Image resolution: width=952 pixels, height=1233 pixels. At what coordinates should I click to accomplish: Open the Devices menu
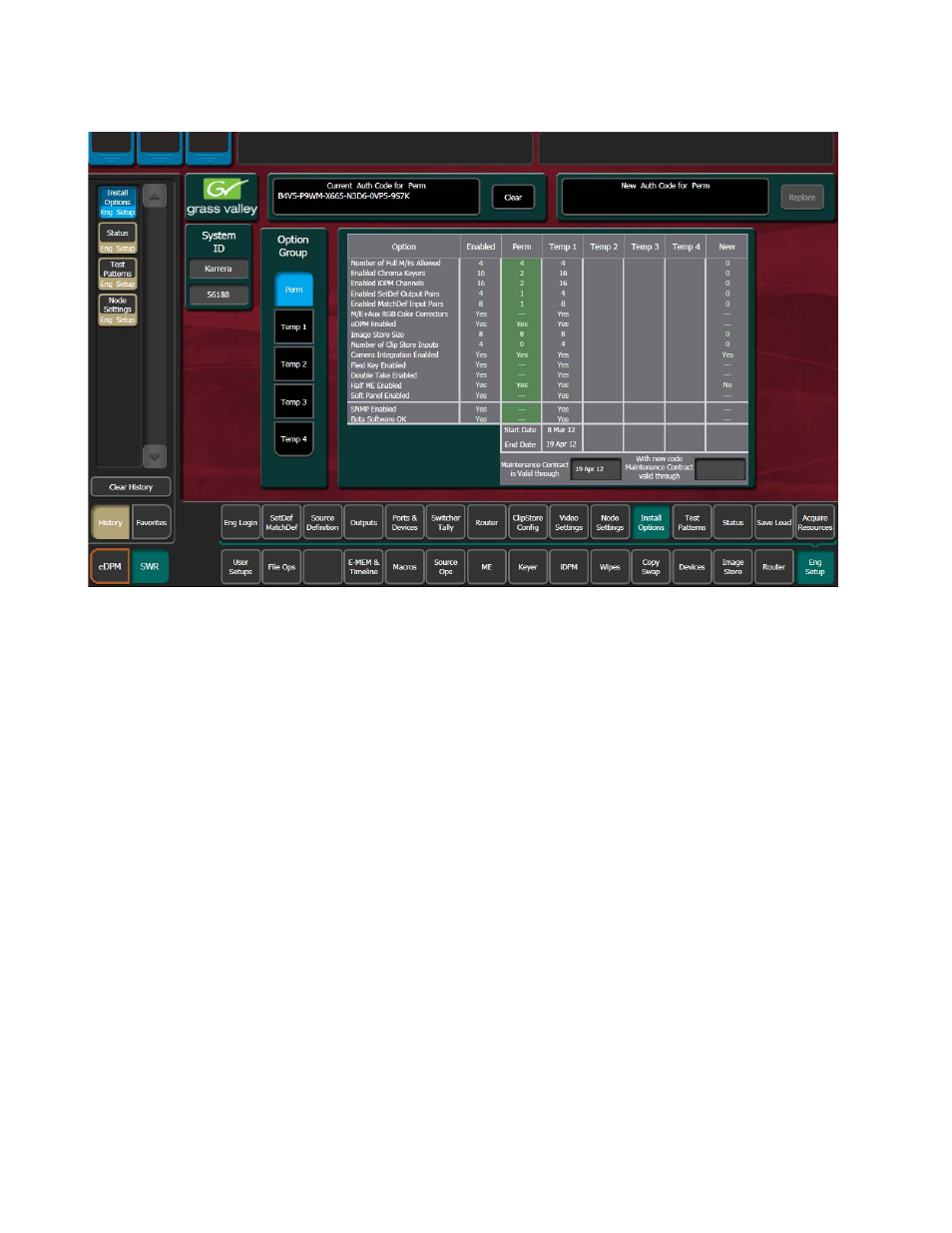point(692,566)
